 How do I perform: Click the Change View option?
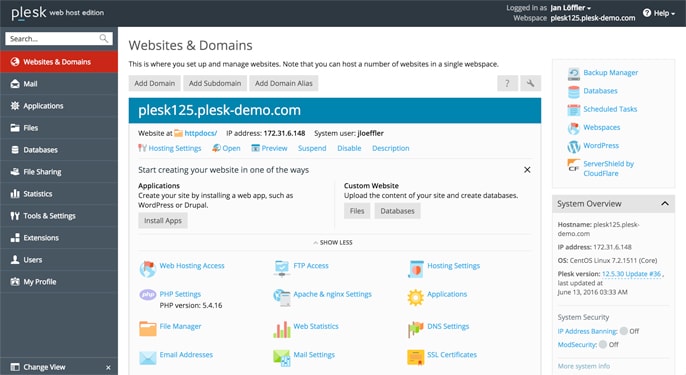pyautogui.click(x=44, y=367)
